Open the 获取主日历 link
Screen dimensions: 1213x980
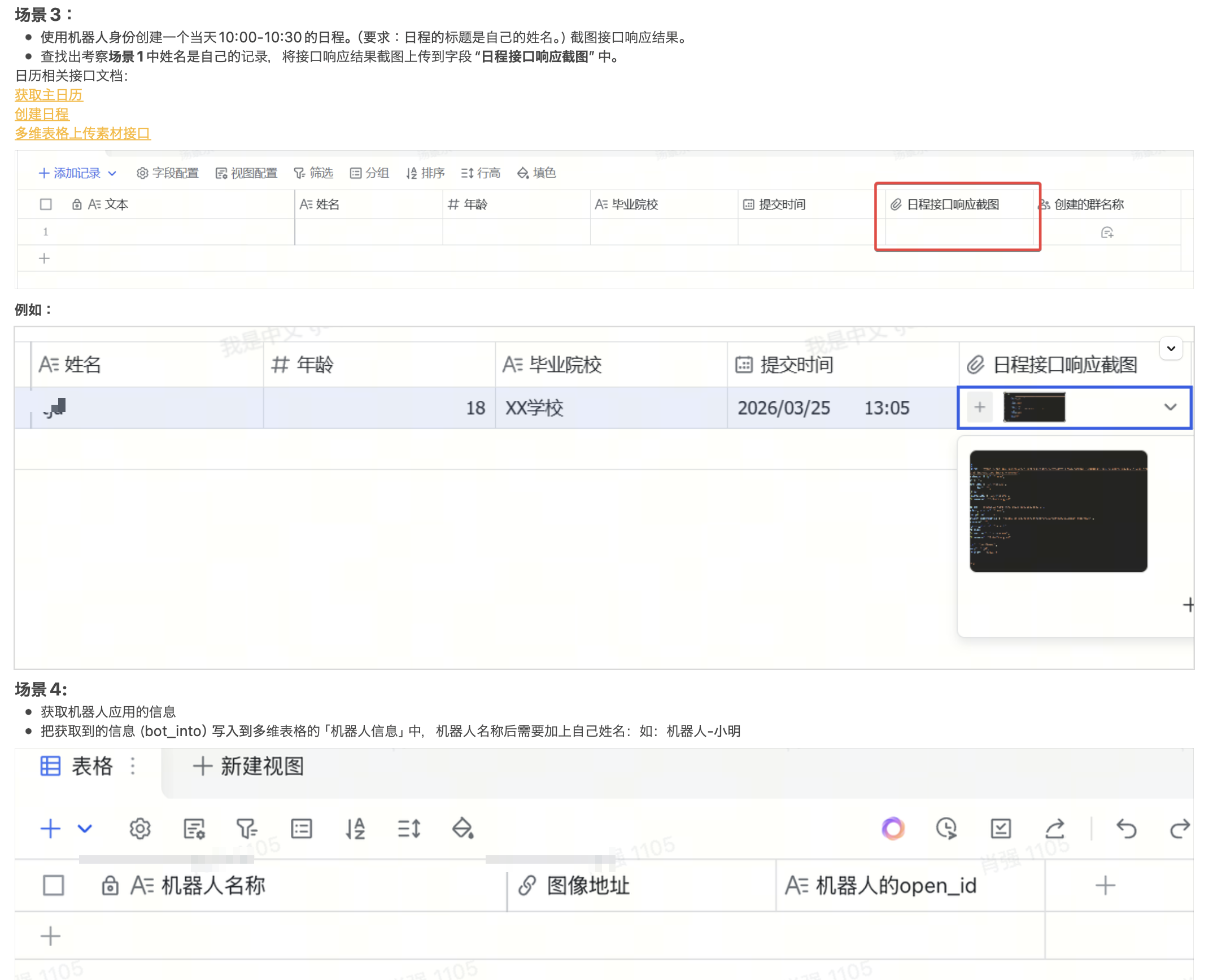pos(49,95)
